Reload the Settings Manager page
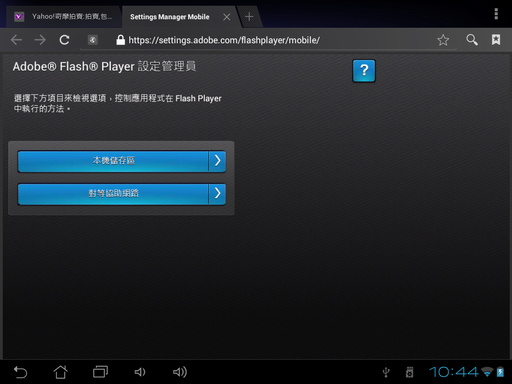 click(x=64, y=40)
